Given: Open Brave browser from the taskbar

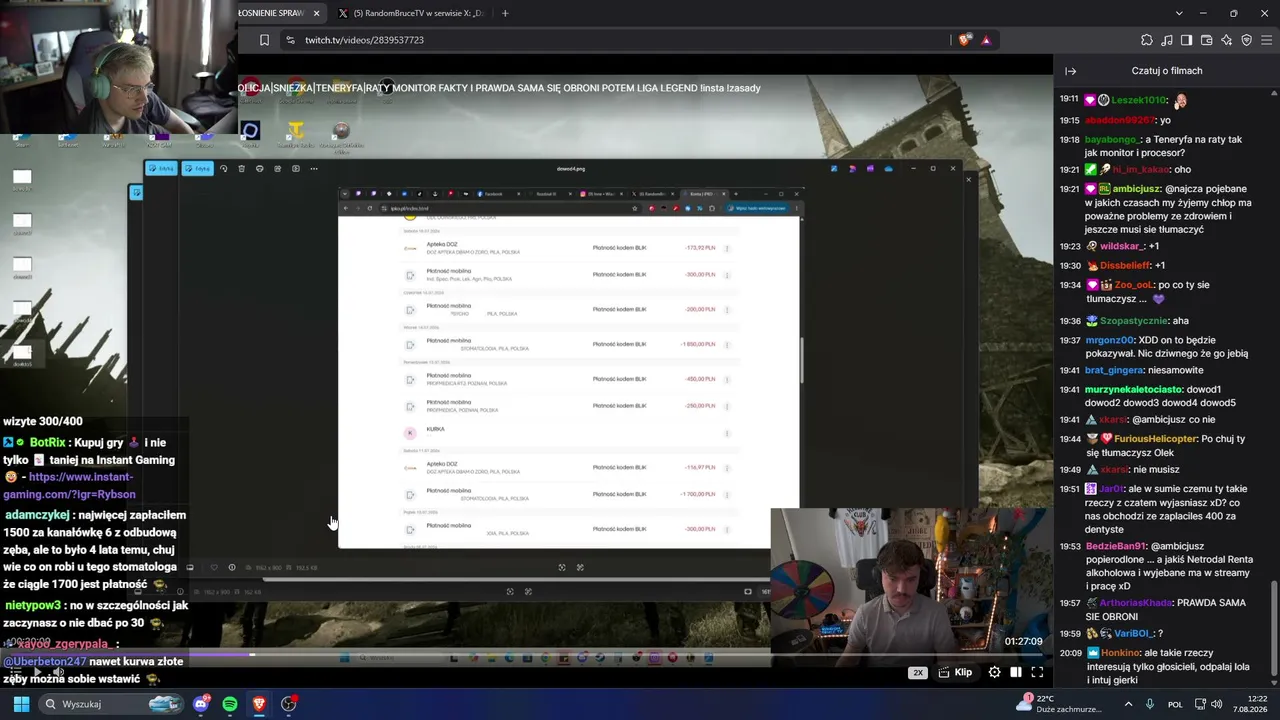Looking at the screenshot, I should click(259, 704).
